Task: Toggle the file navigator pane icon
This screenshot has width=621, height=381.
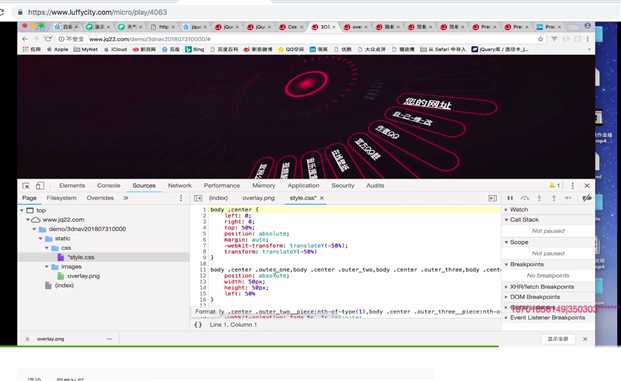Action: pyautogui.click(x=198, y=198)
